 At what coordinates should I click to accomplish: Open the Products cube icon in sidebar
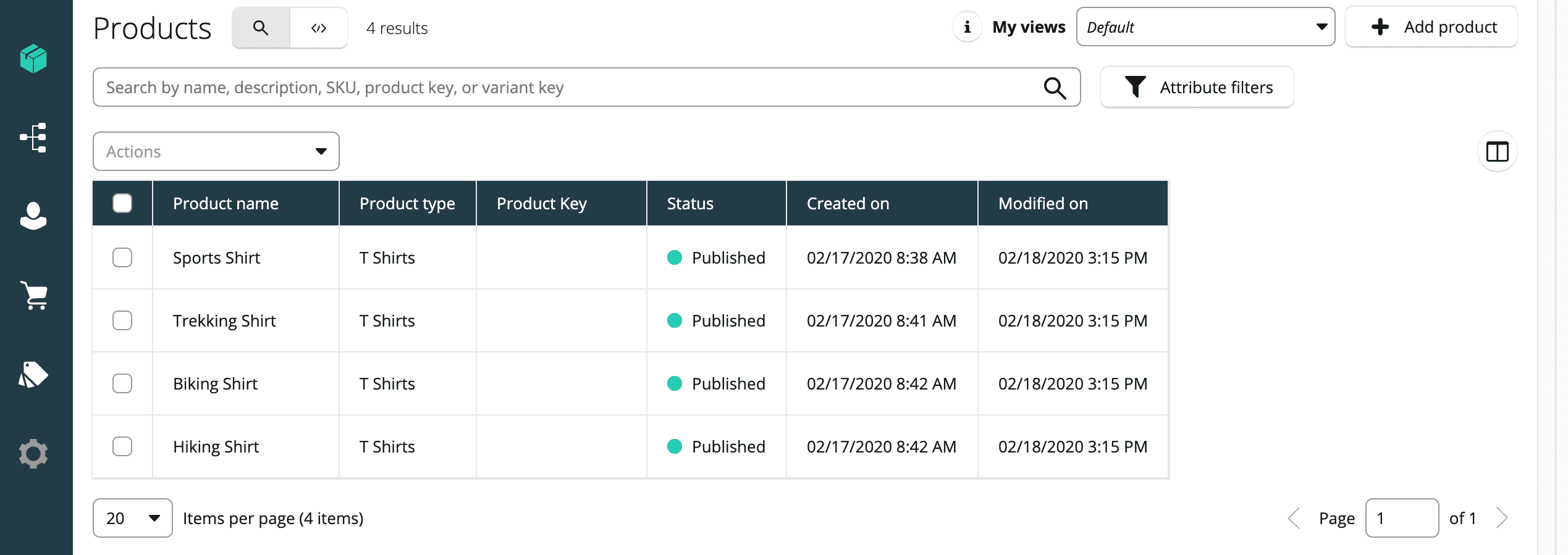(x=33, y=59)
